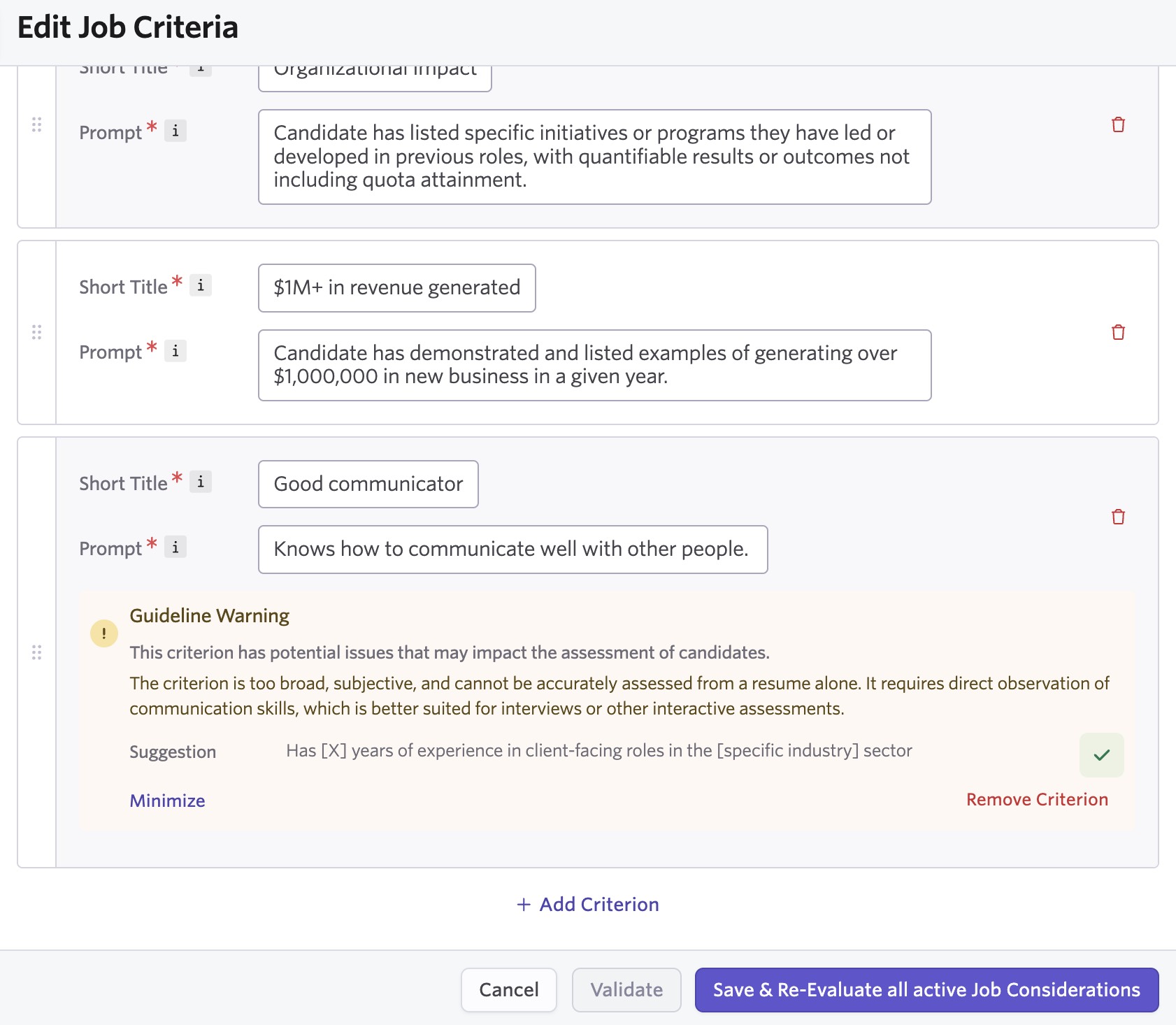Grab drag handle of $1M+ revenue criterion
Image resolution: width=1176 pixels, height=1025 pixels.
[37, 332]
